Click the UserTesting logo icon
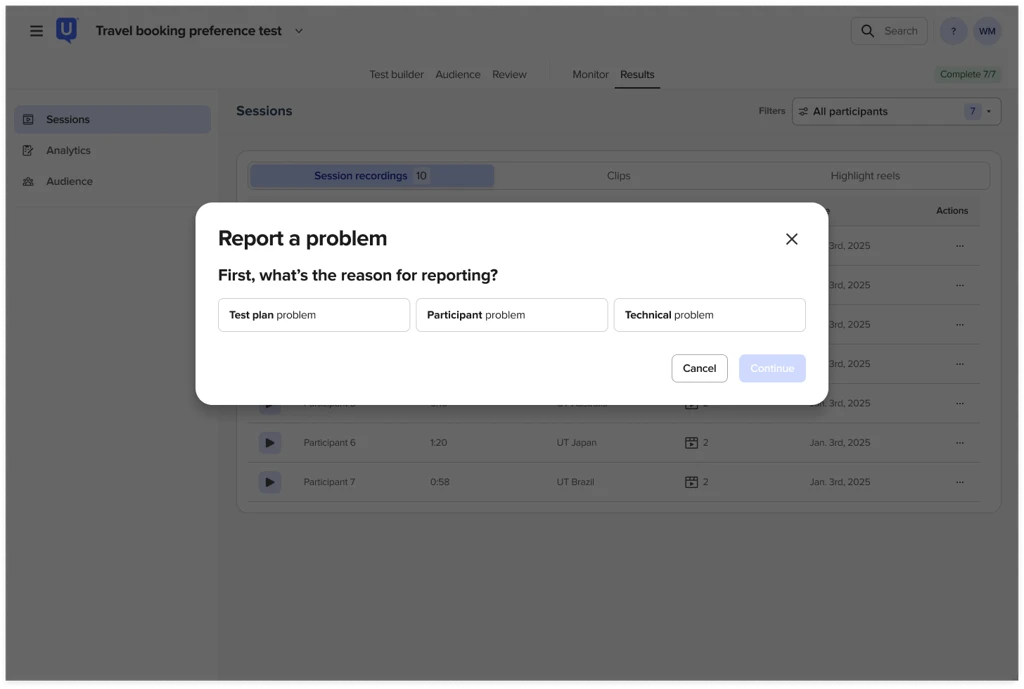 pyautogui.click(x=67, y=31)
